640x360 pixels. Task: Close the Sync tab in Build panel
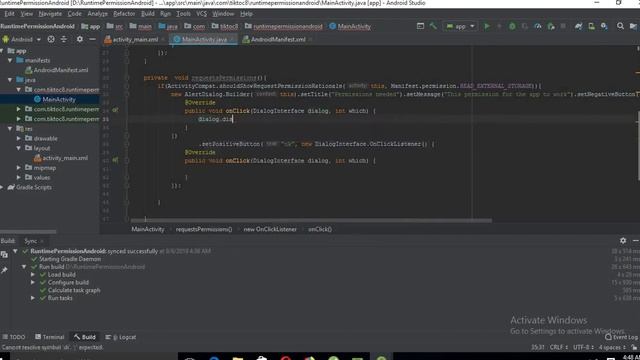click(x=42, y=241)
